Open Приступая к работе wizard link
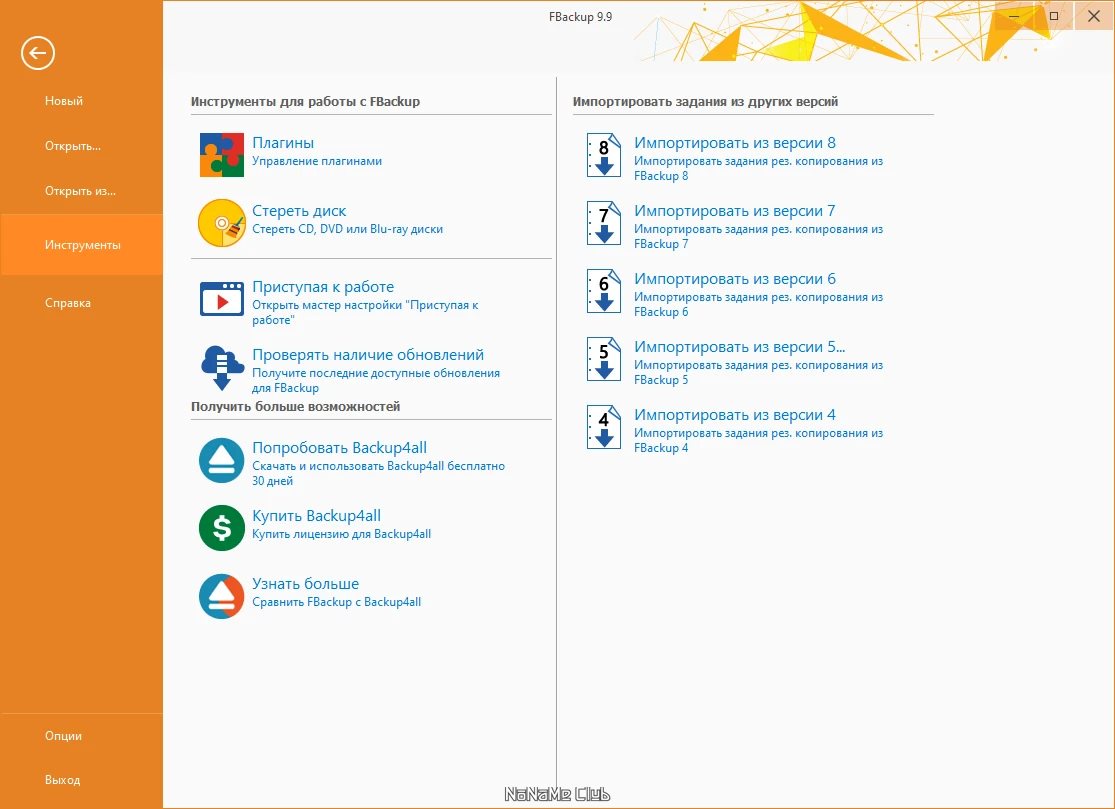Image resolution: width=1115 pixels, height=809 pixels. point(323,287)
